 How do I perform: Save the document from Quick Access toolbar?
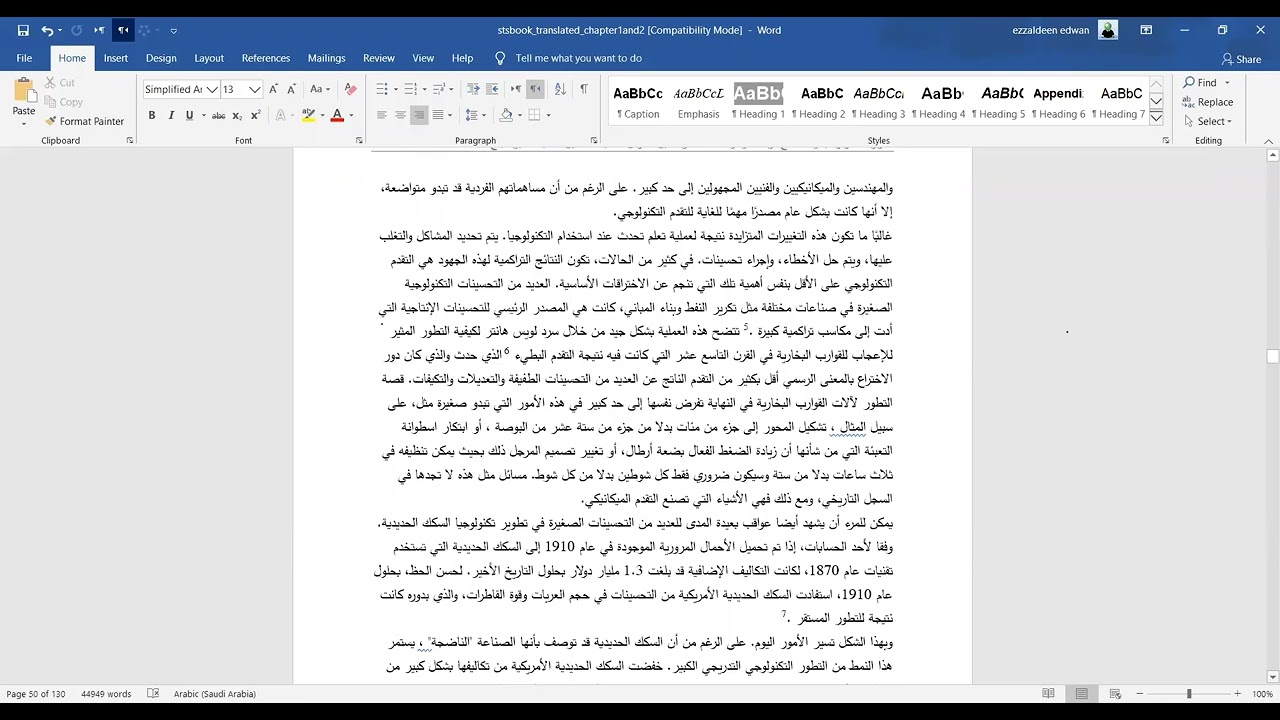coord(23,30)
